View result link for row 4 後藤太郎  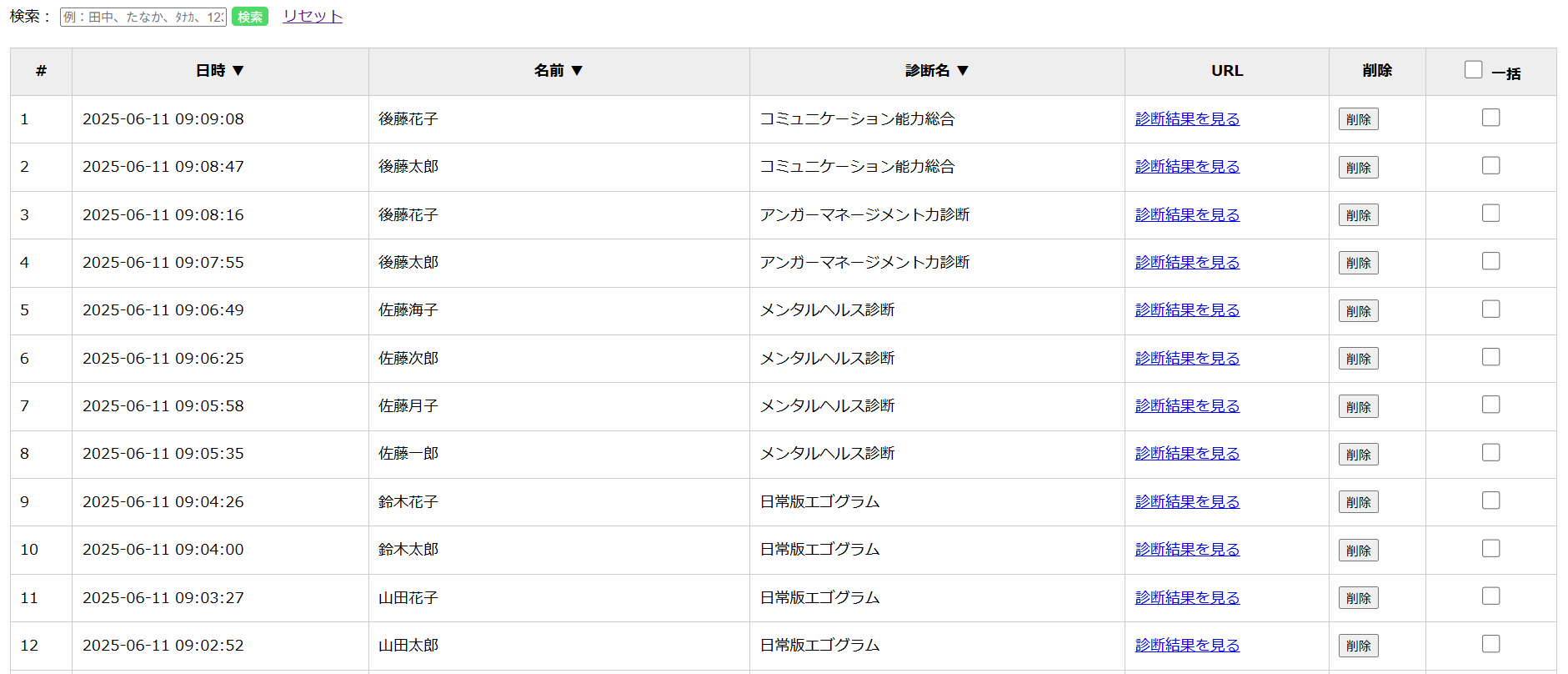click(1187, 263)
